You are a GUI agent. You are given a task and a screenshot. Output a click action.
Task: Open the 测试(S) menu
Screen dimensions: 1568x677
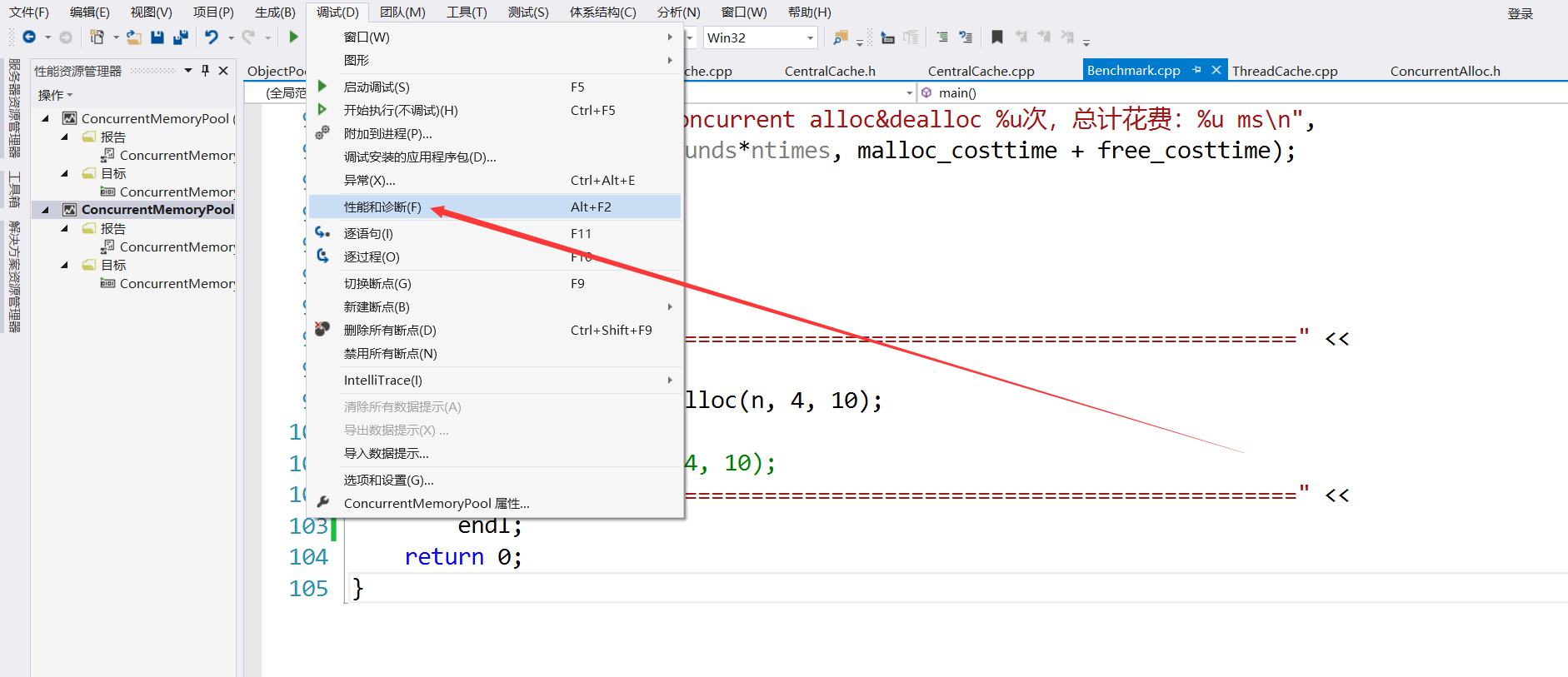click(x=528, y=12)
